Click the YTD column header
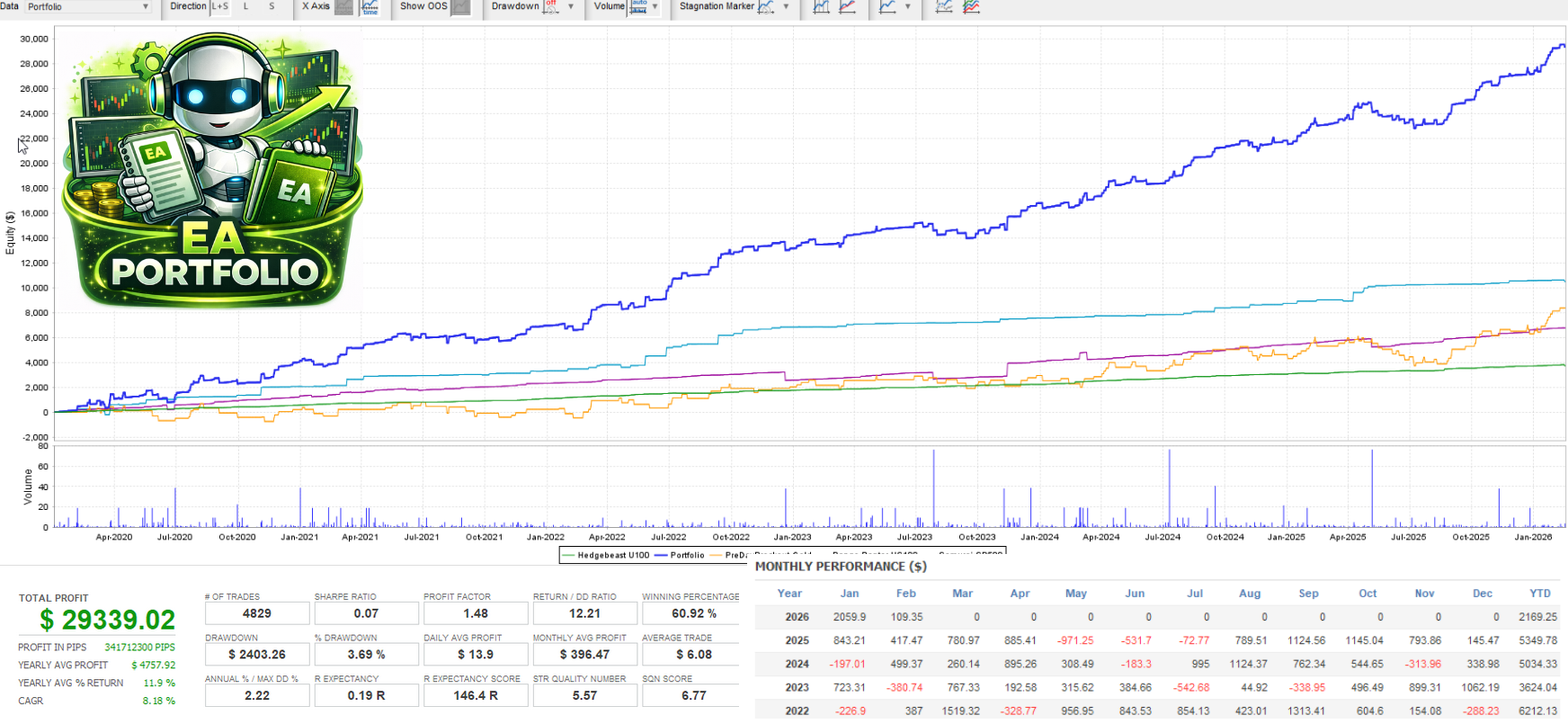The width and height of the screenshot is (1568, 724). click(1539, 594)
